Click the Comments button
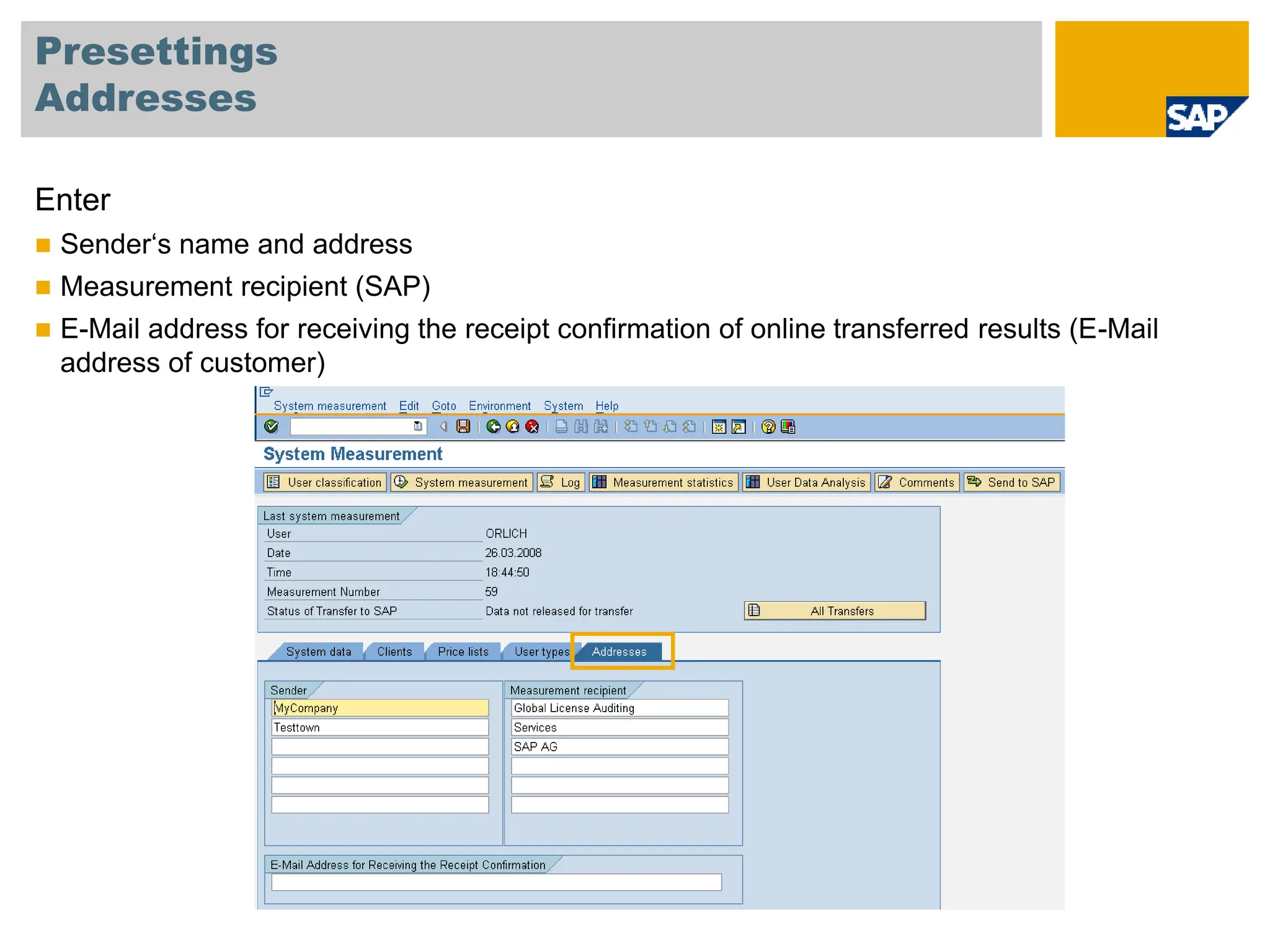This screenshot has width=1270, height=952. pyautogui.click(x=917, y=482)
